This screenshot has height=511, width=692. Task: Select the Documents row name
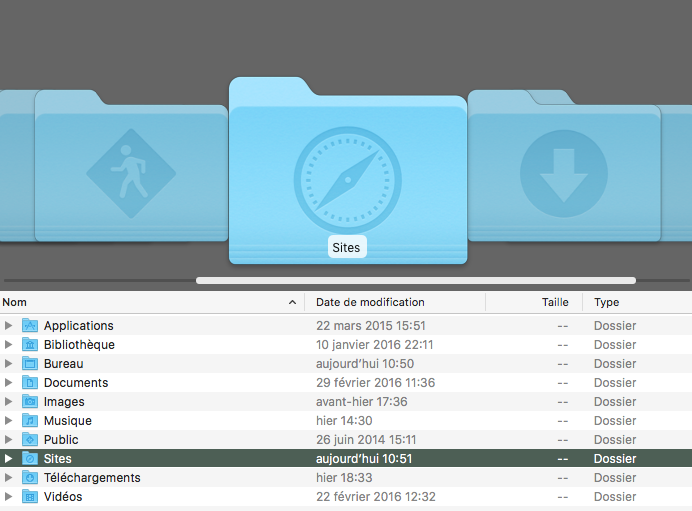[76, 383]
